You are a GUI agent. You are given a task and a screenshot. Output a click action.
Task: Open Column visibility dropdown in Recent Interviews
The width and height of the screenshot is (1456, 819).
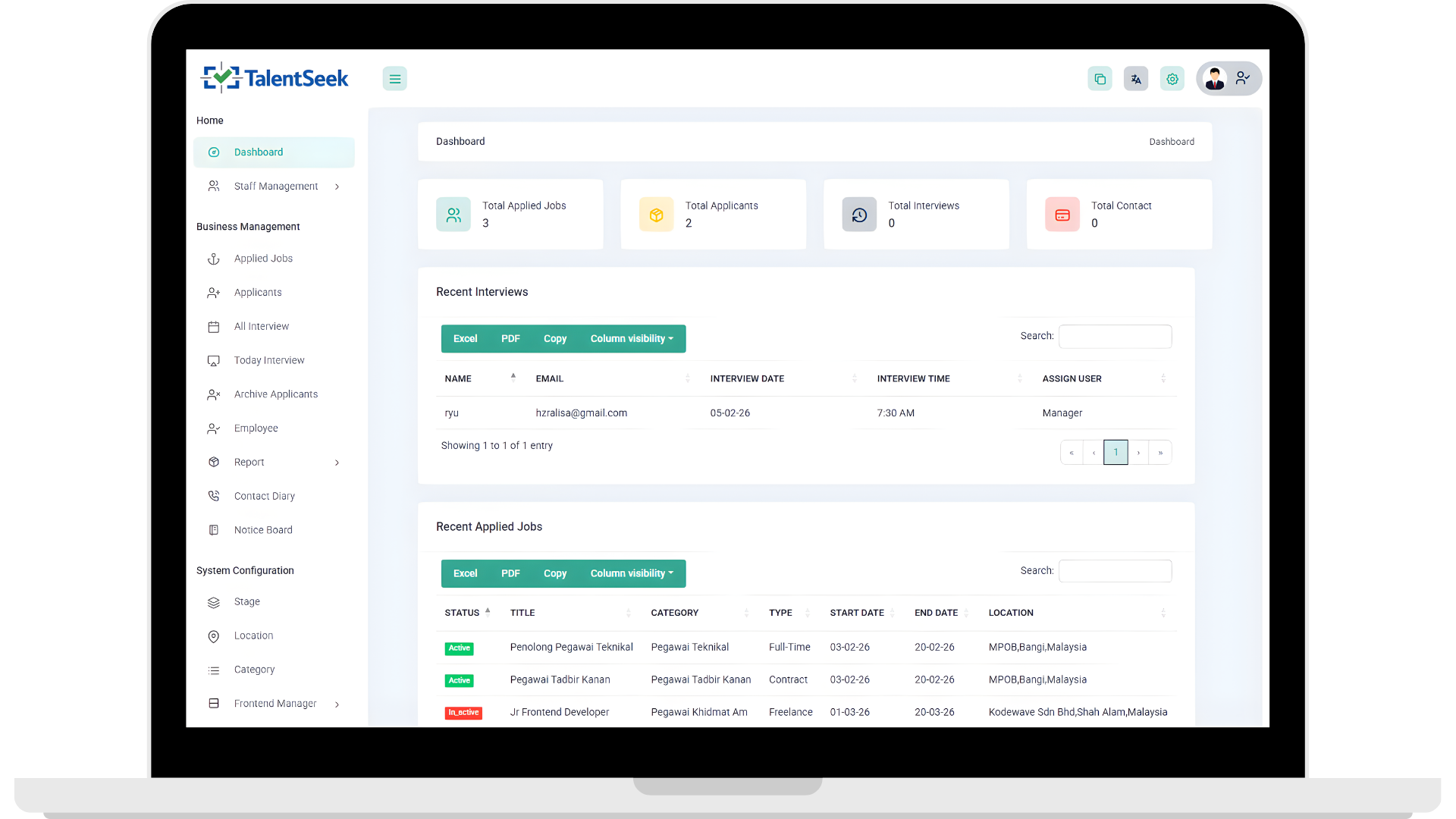(x=632, y=339)
